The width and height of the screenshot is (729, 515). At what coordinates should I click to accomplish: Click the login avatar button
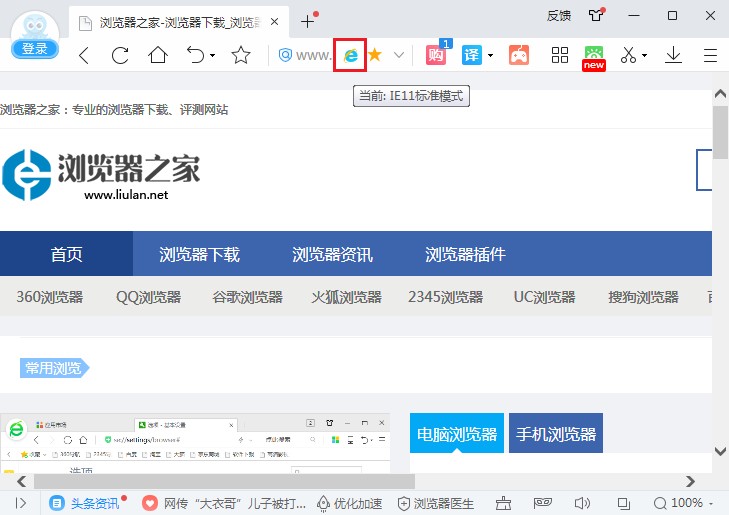tap(35, 36)
